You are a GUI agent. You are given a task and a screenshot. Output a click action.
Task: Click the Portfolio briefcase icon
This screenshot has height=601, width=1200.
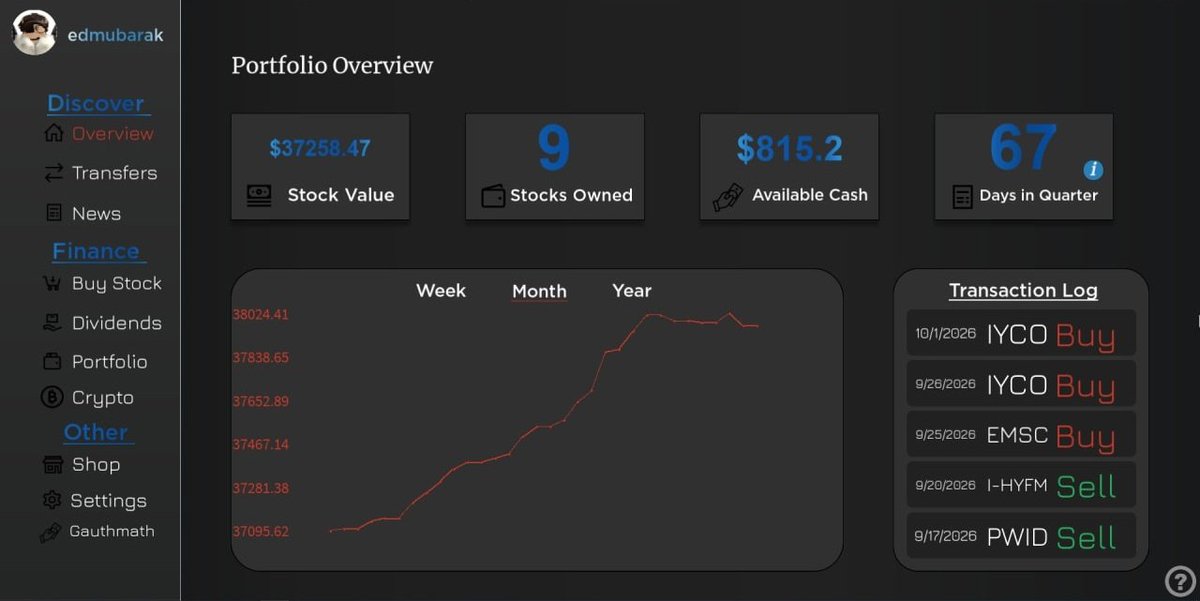coord(53,361)
